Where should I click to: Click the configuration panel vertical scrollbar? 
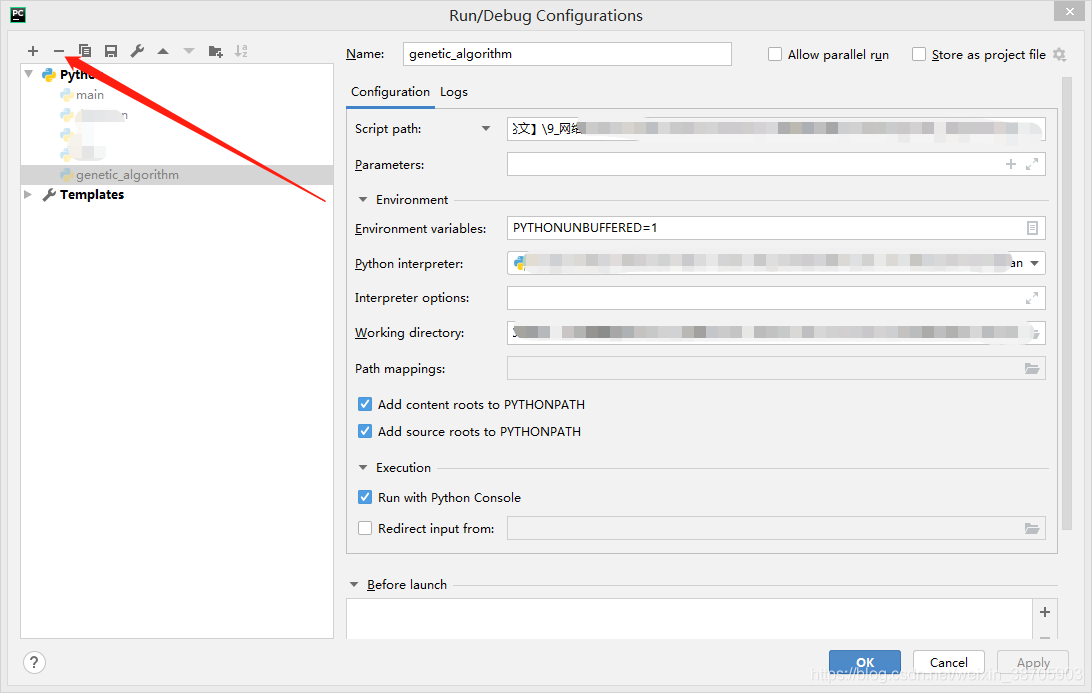[1066, 303]
